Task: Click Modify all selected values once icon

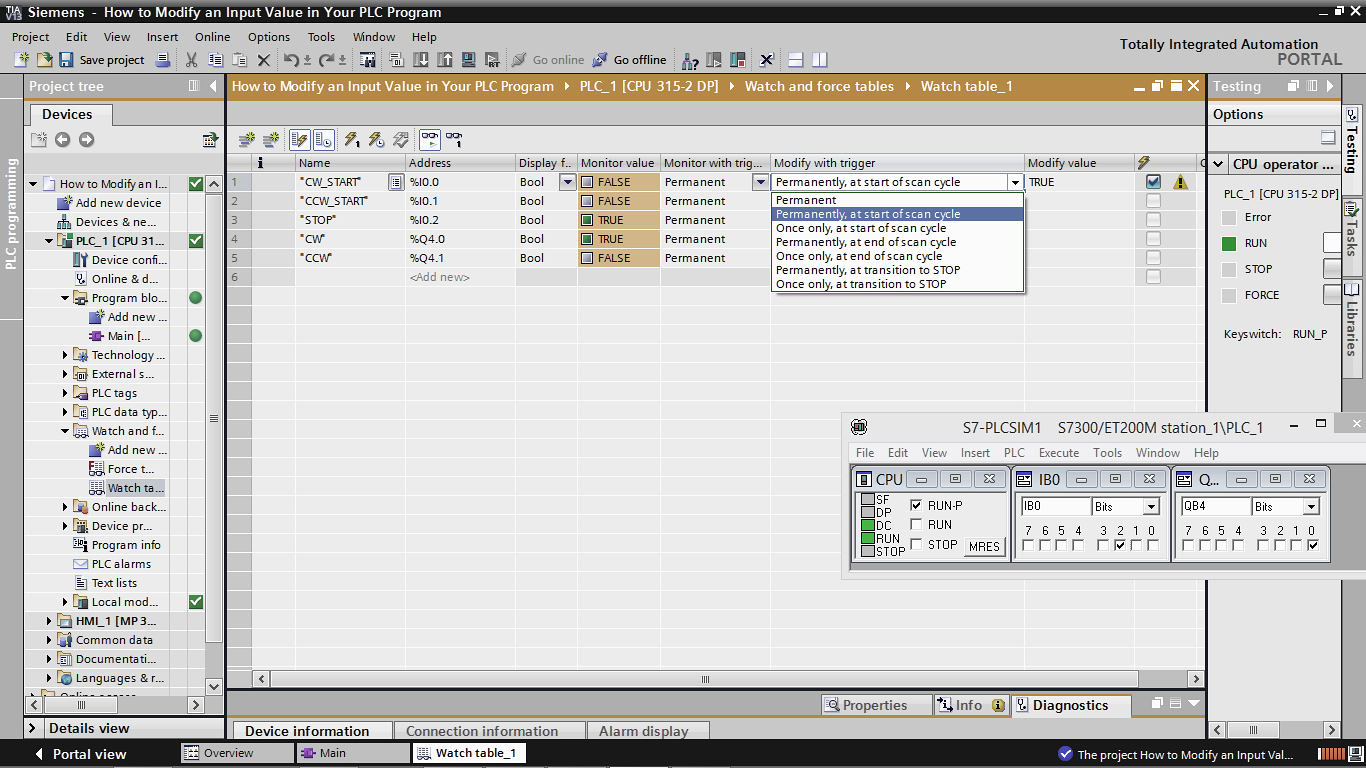Action: coord(352,139)
